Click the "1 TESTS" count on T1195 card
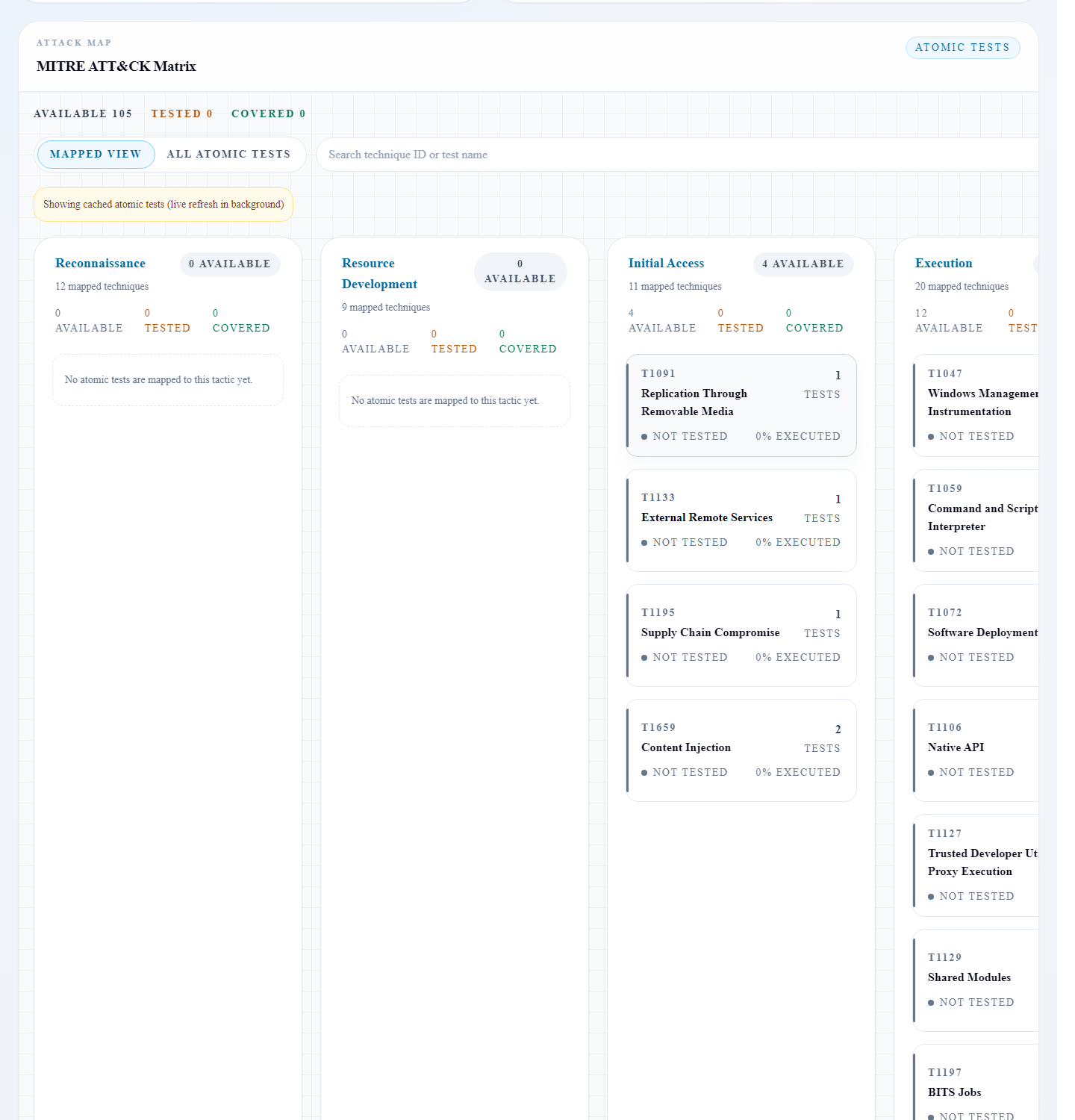 [x=822, y=624]
